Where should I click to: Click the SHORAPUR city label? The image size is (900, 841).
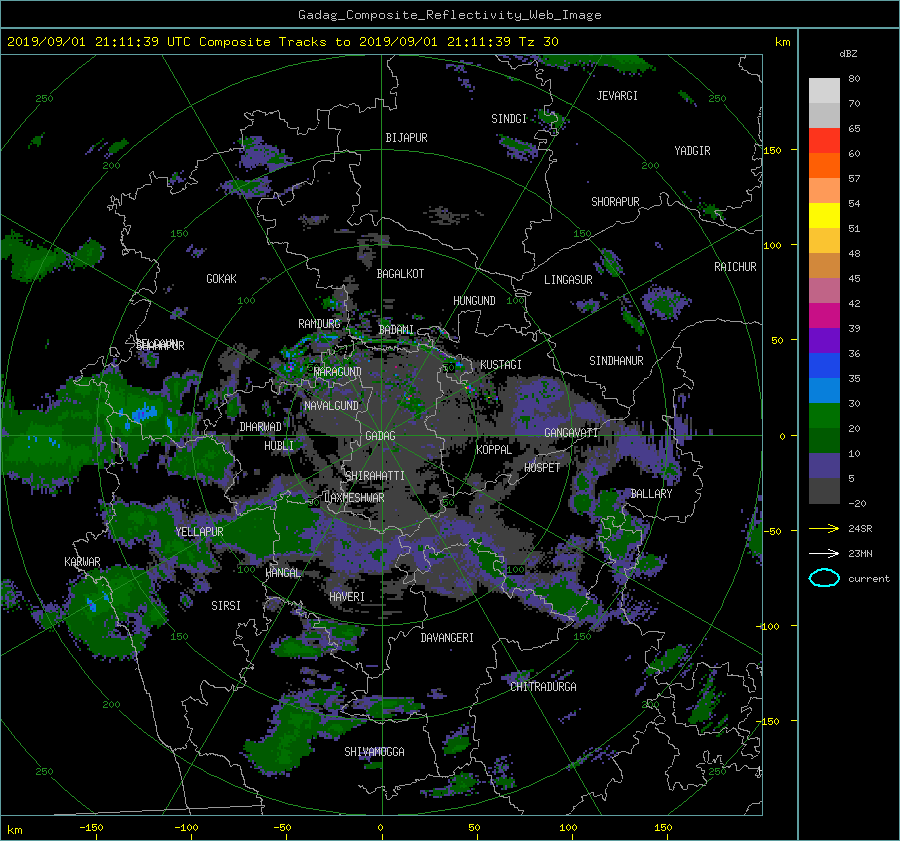click(x=615, y=202)
